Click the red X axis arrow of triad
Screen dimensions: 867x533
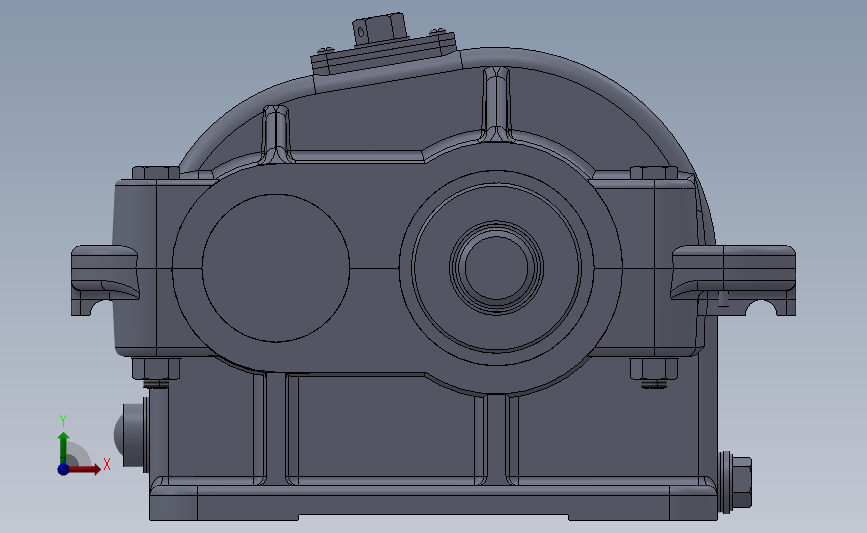84,469
